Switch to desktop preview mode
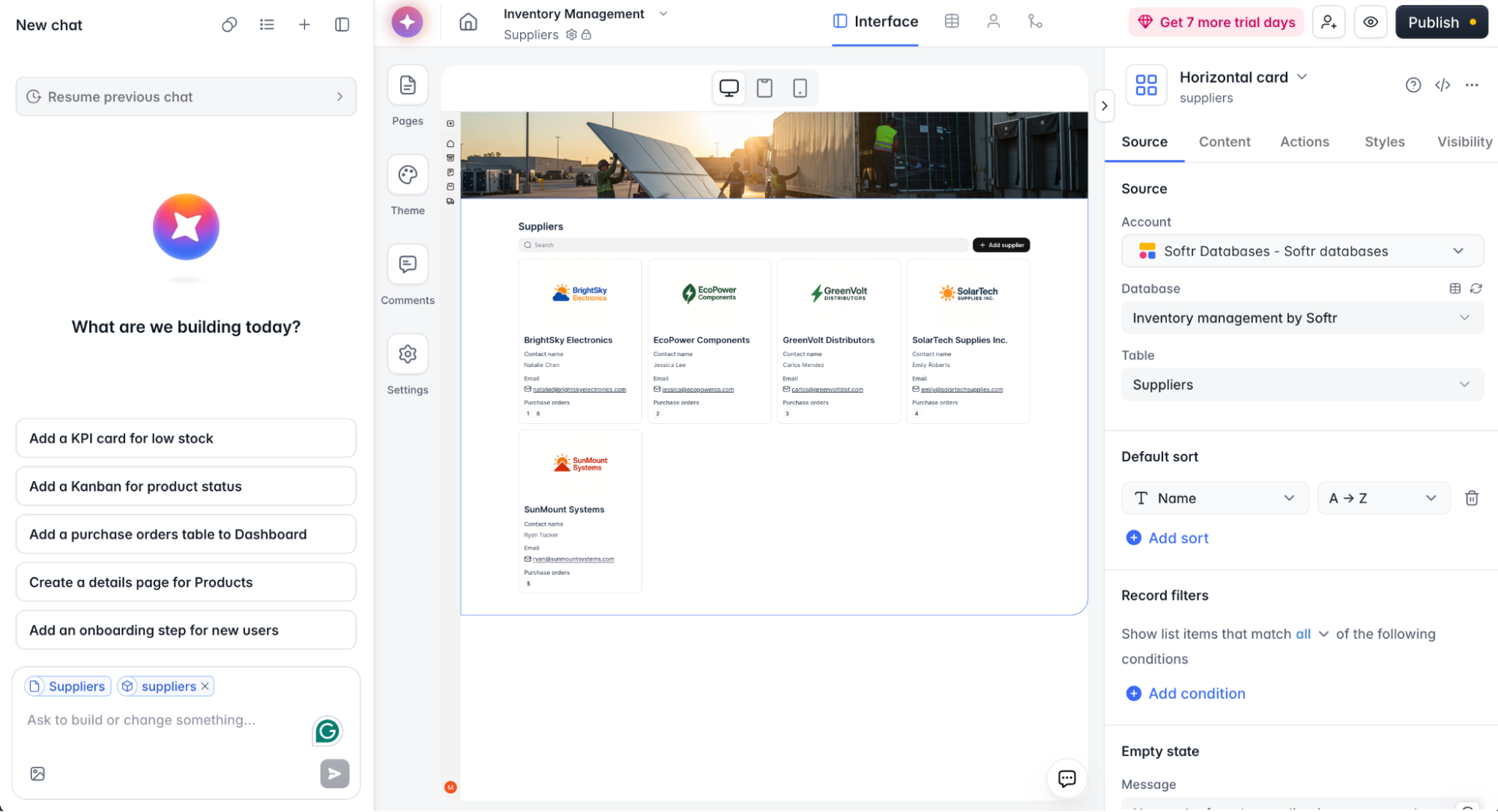This screenshot has width=1498, height=812. click(728, 88)
